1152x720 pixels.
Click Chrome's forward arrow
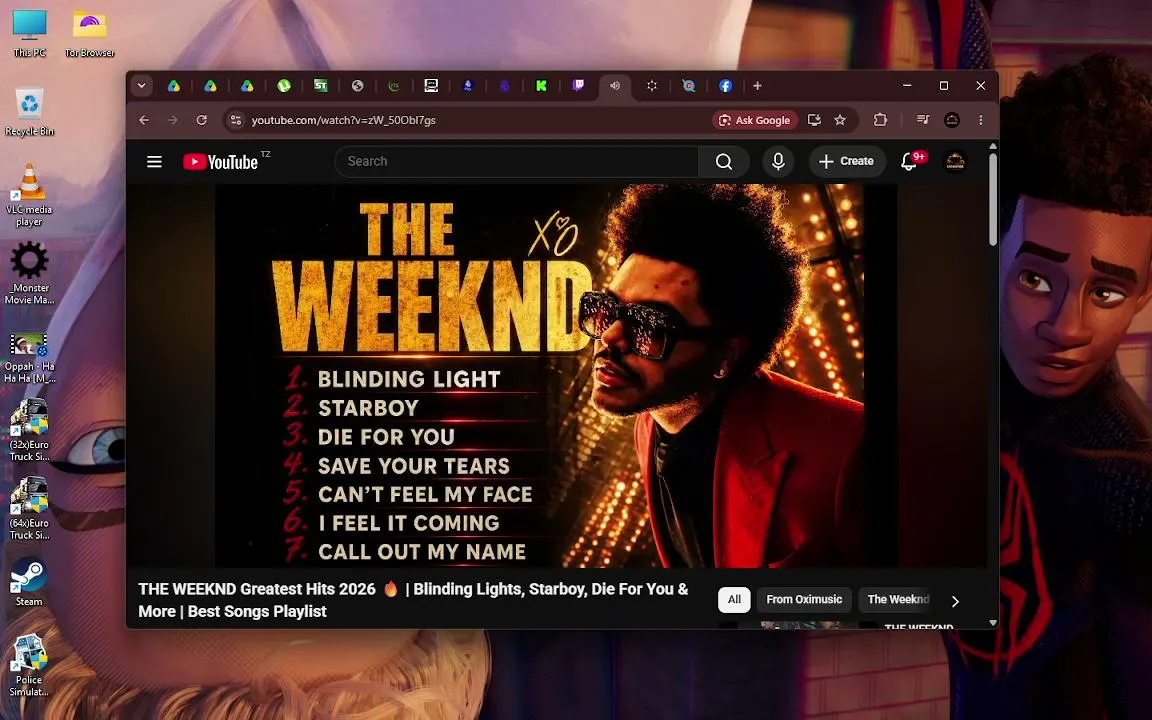click(173, 120)
